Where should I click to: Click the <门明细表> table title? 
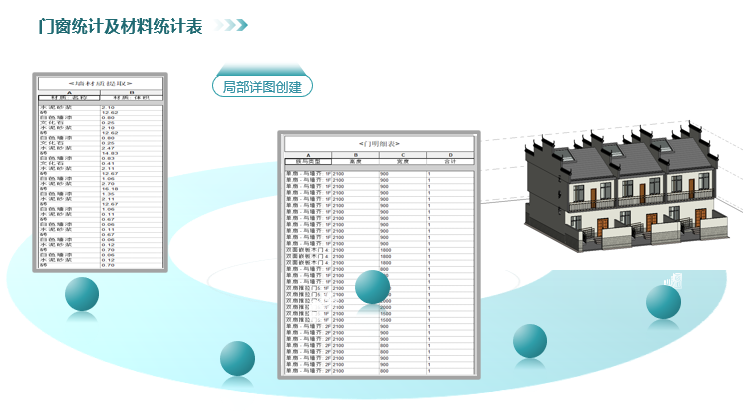379,143
